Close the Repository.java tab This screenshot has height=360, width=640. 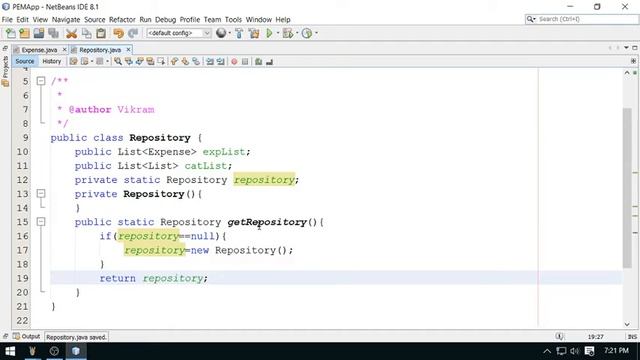[x=128, y=50]
